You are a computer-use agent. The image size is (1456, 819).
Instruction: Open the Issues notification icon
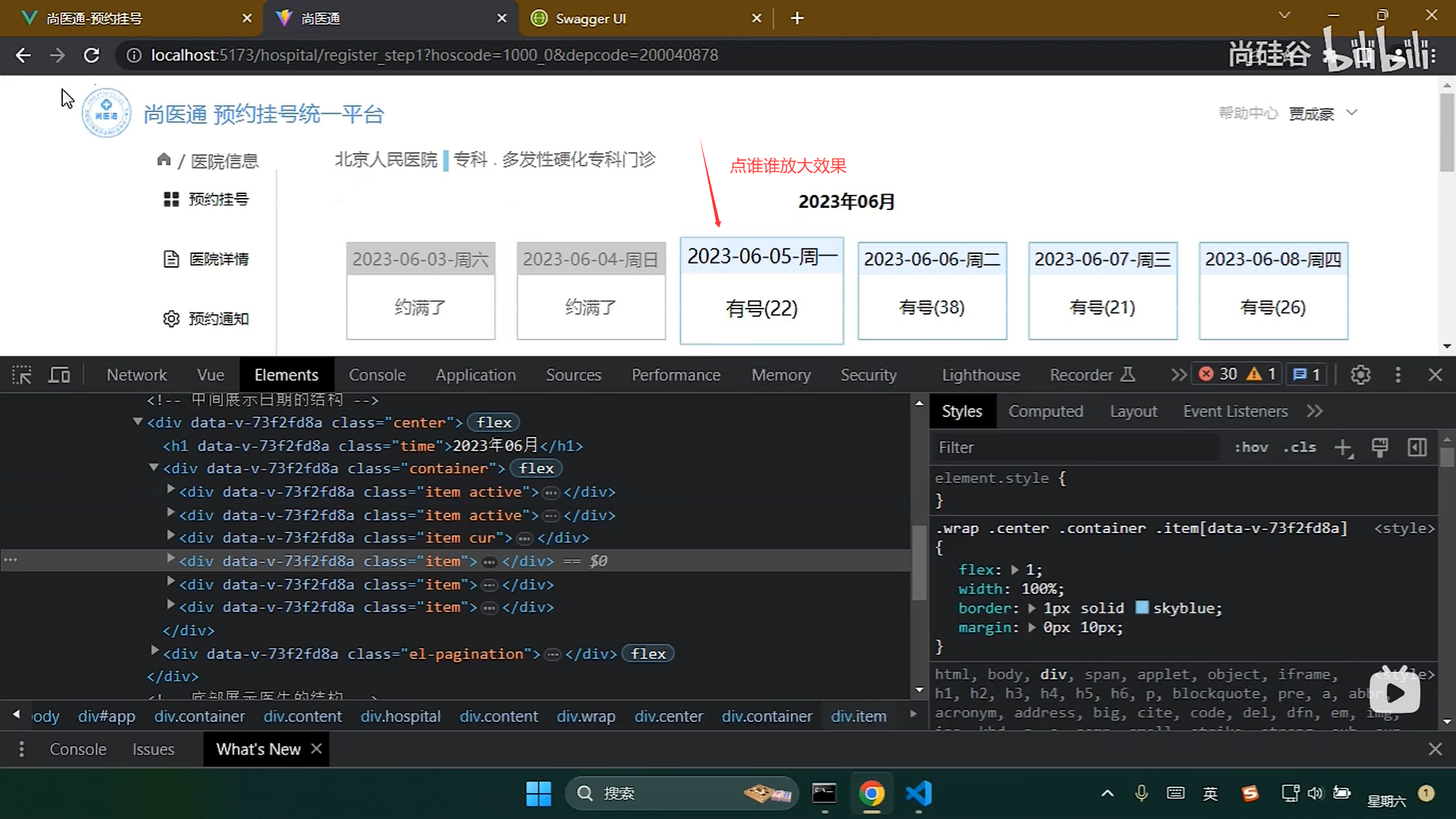(1306, 373)
